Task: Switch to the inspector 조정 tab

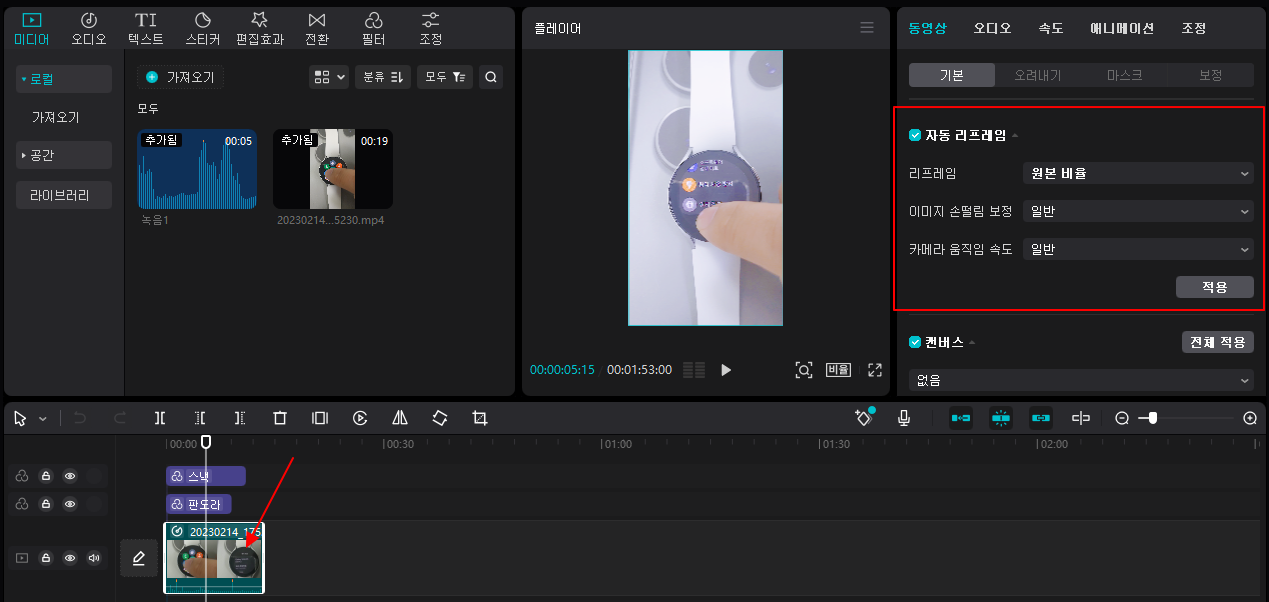Action: coord(1194,28)
